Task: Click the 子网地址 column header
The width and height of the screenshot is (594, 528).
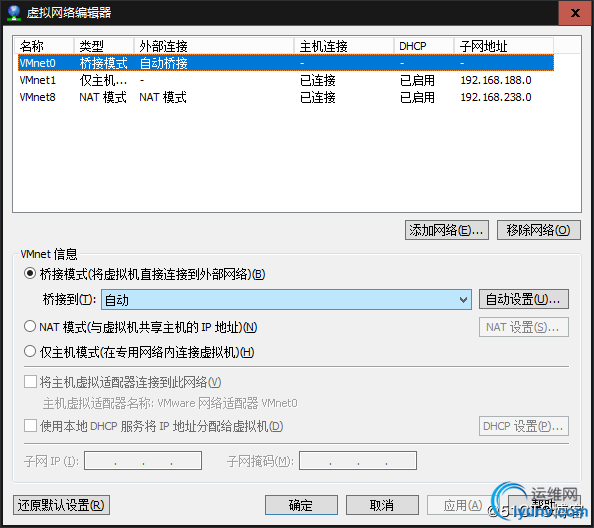Action: (504, 46)
